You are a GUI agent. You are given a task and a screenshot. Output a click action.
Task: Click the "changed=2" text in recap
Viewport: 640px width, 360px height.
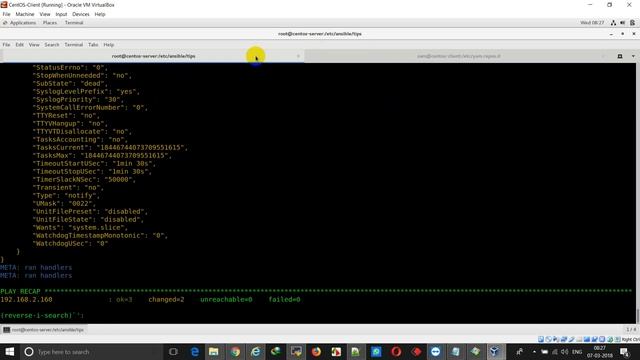166,300
